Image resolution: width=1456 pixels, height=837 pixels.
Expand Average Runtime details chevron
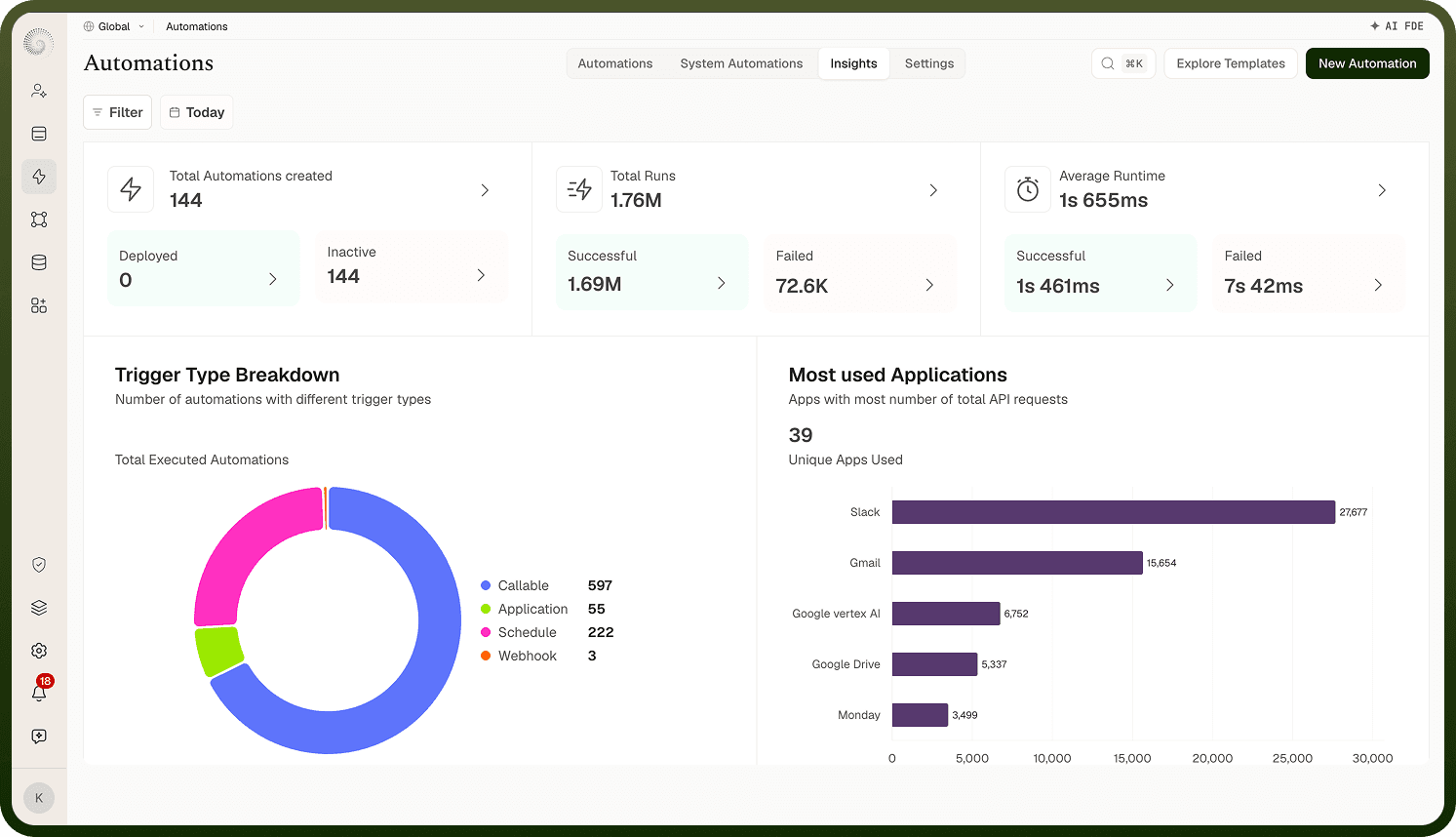click(x=1382, y=190)
